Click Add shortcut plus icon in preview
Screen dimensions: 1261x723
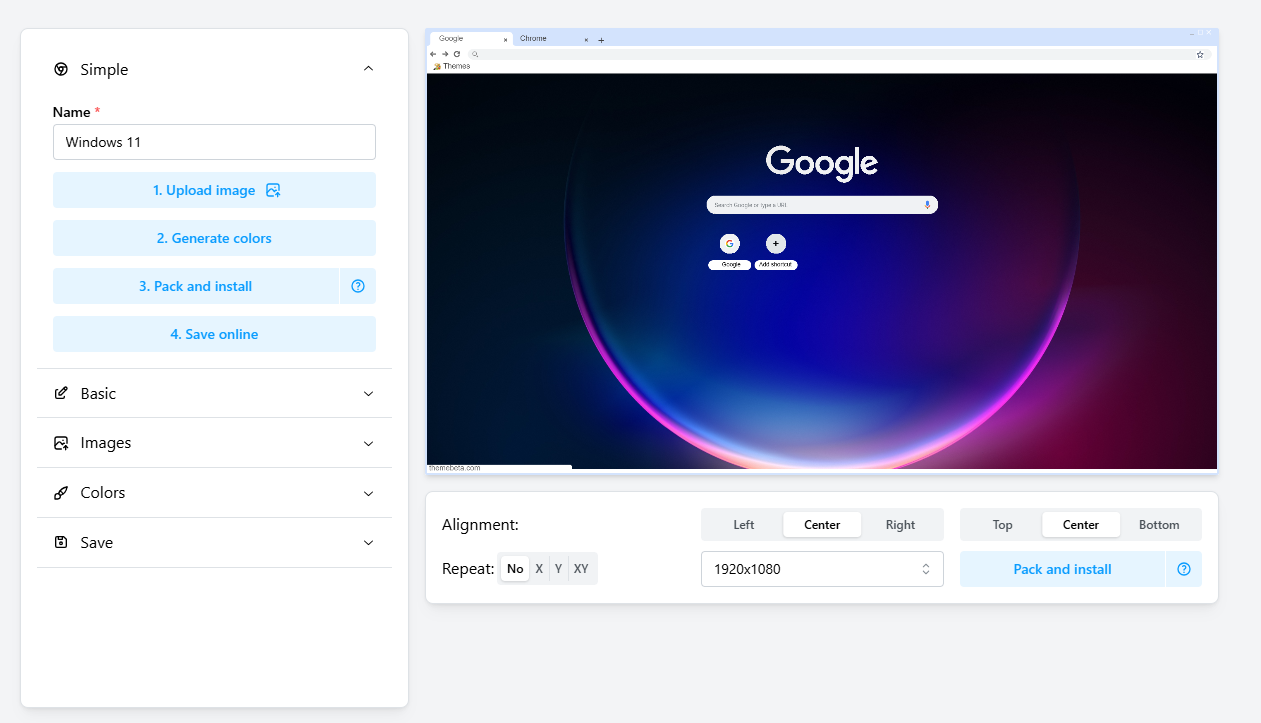coord(776,243)
